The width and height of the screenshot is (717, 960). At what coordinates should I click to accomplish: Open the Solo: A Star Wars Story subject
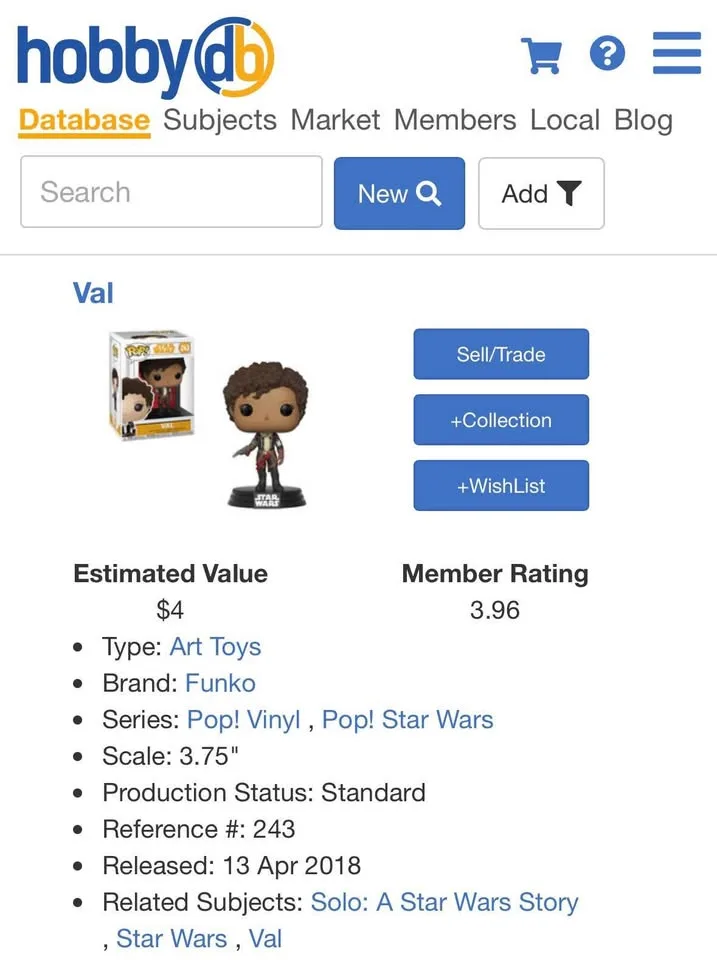click(445, 902)
